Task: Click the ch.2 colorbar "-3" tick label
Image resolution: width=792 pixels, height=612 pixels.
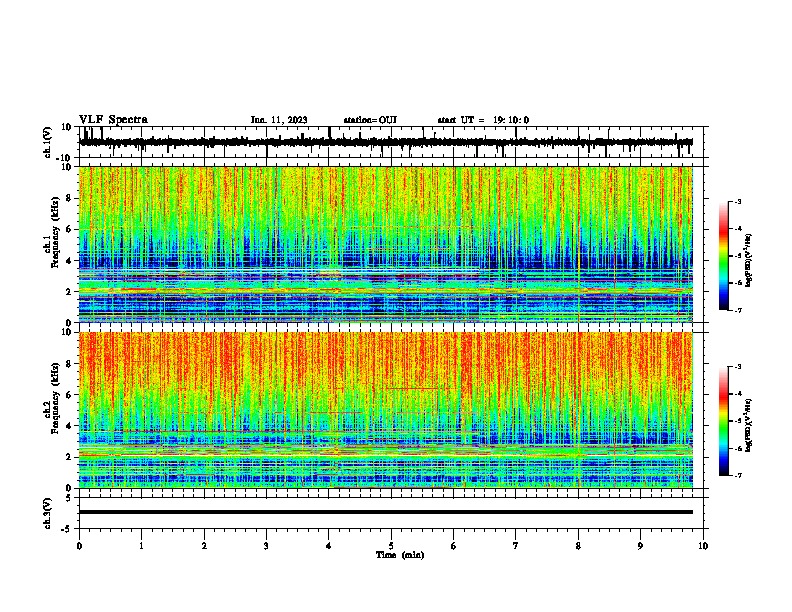Action: tap(737, 367)
